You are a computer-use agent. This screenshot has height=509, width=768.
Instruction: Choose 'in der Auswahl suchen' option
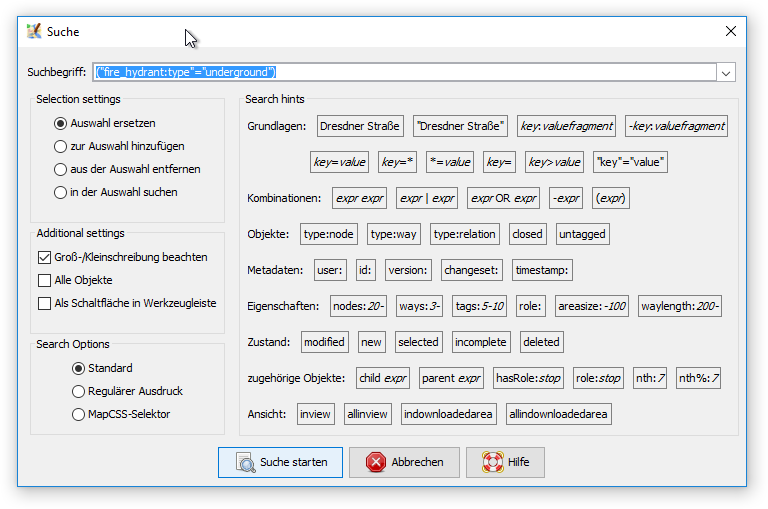(x=61, y=191)
